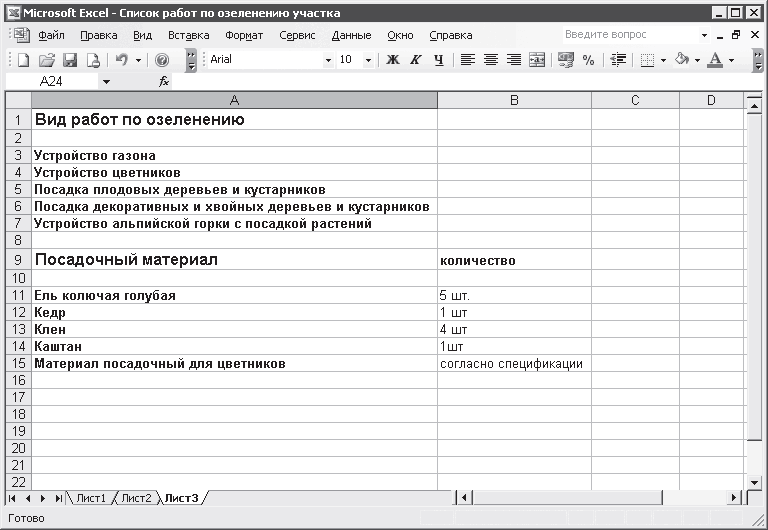Click the workbook control icon left of Файл
This screenshot has height=530, width=768.
click(x=22, y=35)
